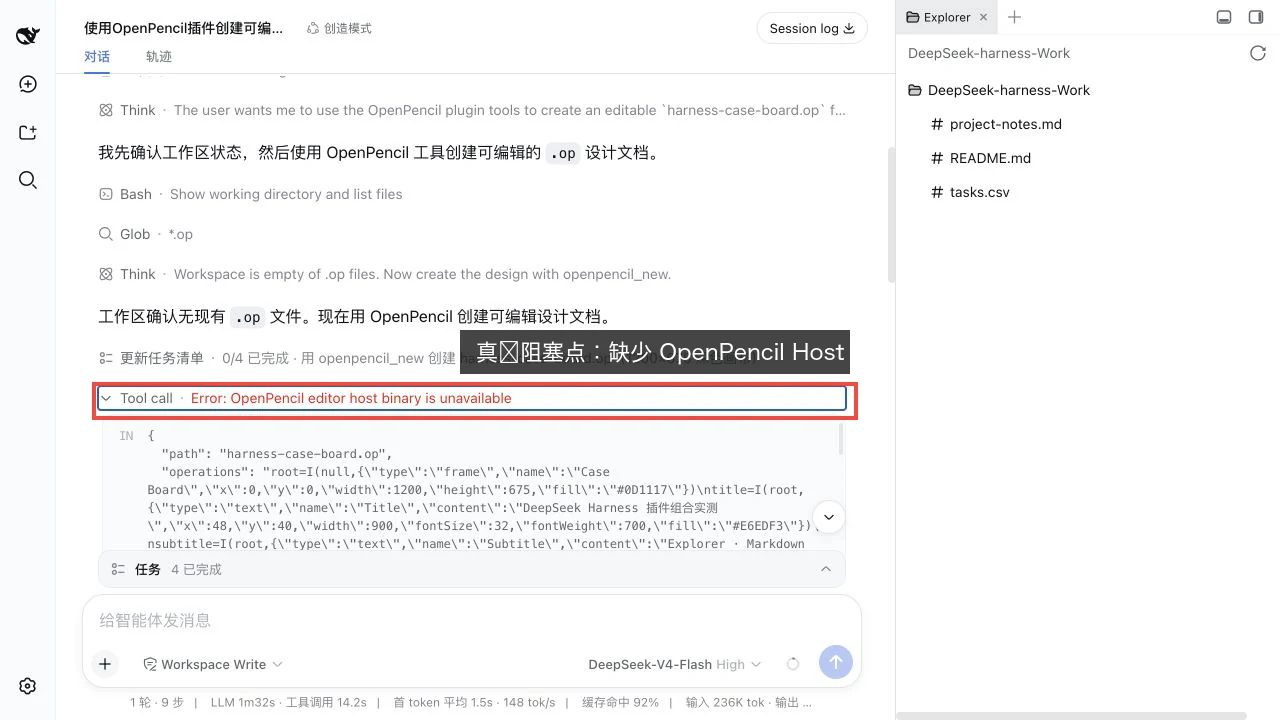The height and width of the screenshot is (720, 1280).
Task: Send the message with the arrow button
Action: coord(836,661)
